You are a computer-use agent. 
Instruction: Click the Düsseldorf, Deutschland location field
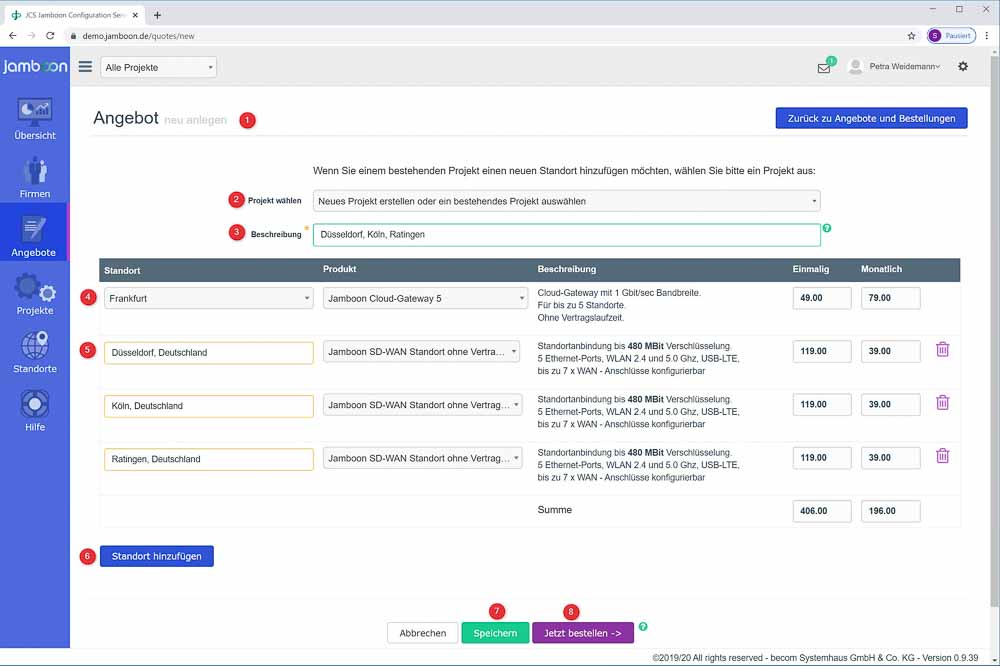(x=209, y=353)
